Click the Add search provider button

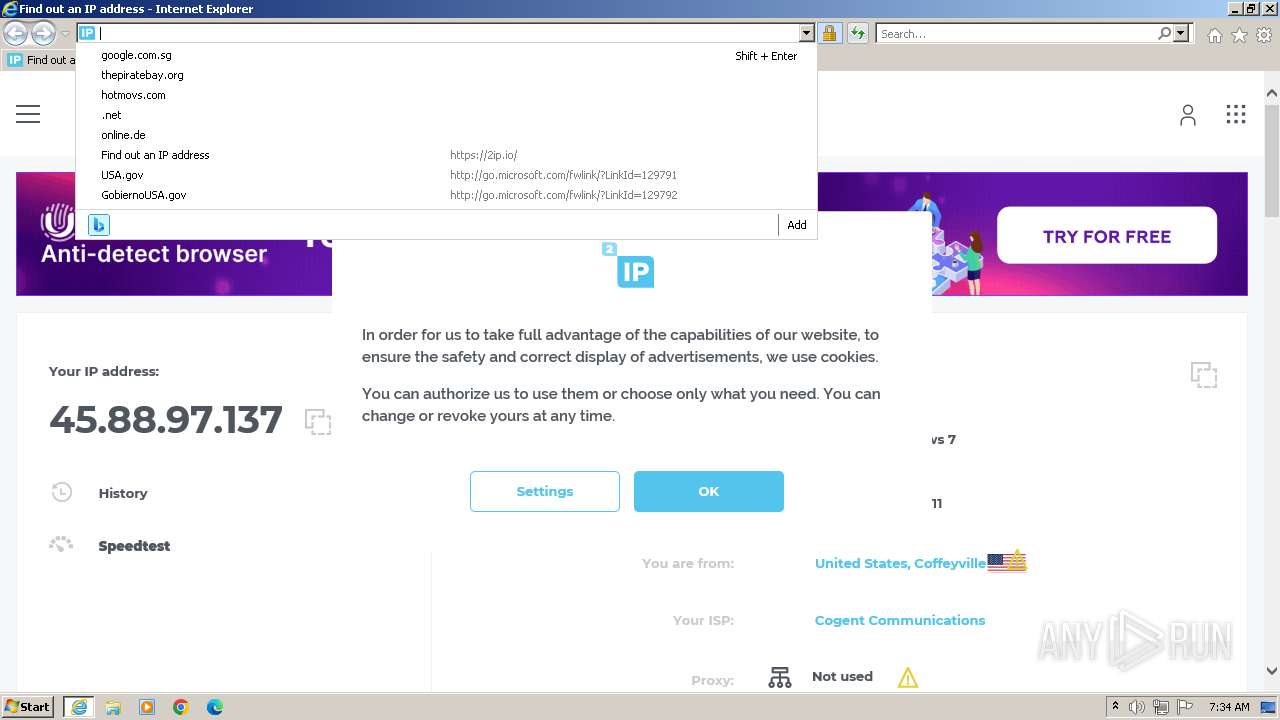[x=797, y=225]
